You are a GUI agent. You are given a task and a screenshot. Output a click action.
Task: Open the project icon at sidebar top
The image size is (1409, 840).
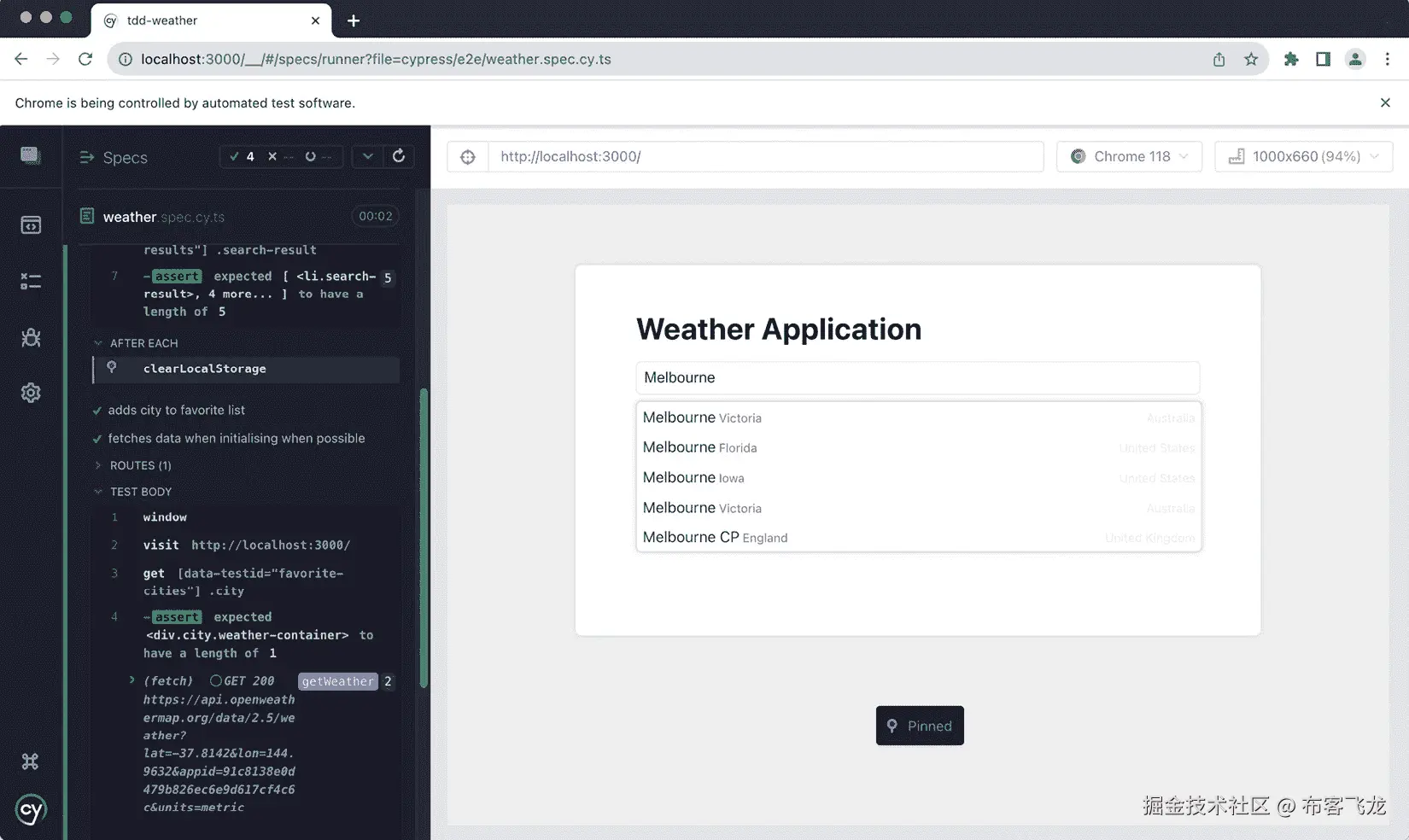(x=31, y=155)
